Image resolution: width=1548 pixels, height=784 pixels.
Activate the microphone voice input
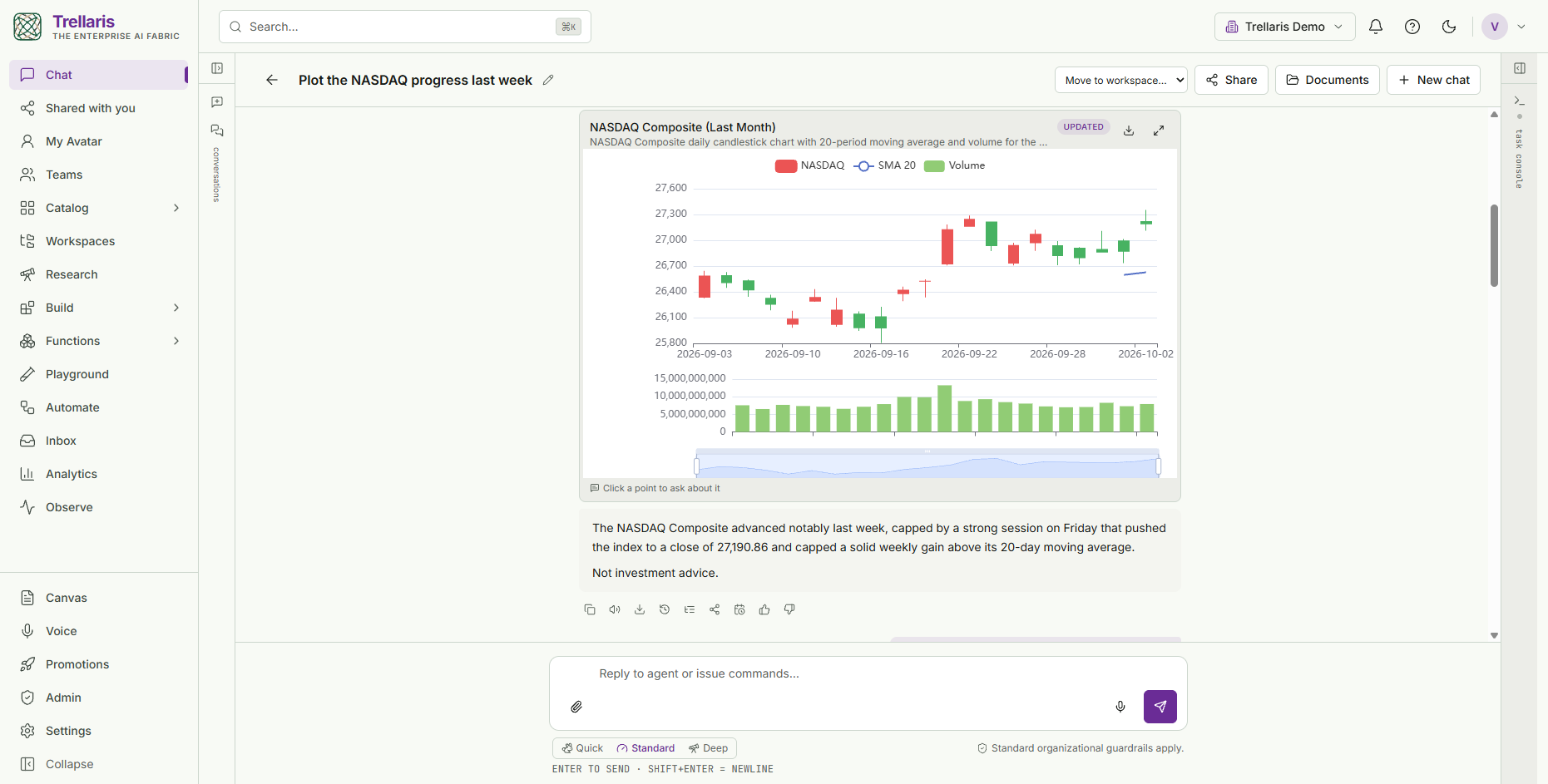pyautogui.click(x=1120, y=707)
